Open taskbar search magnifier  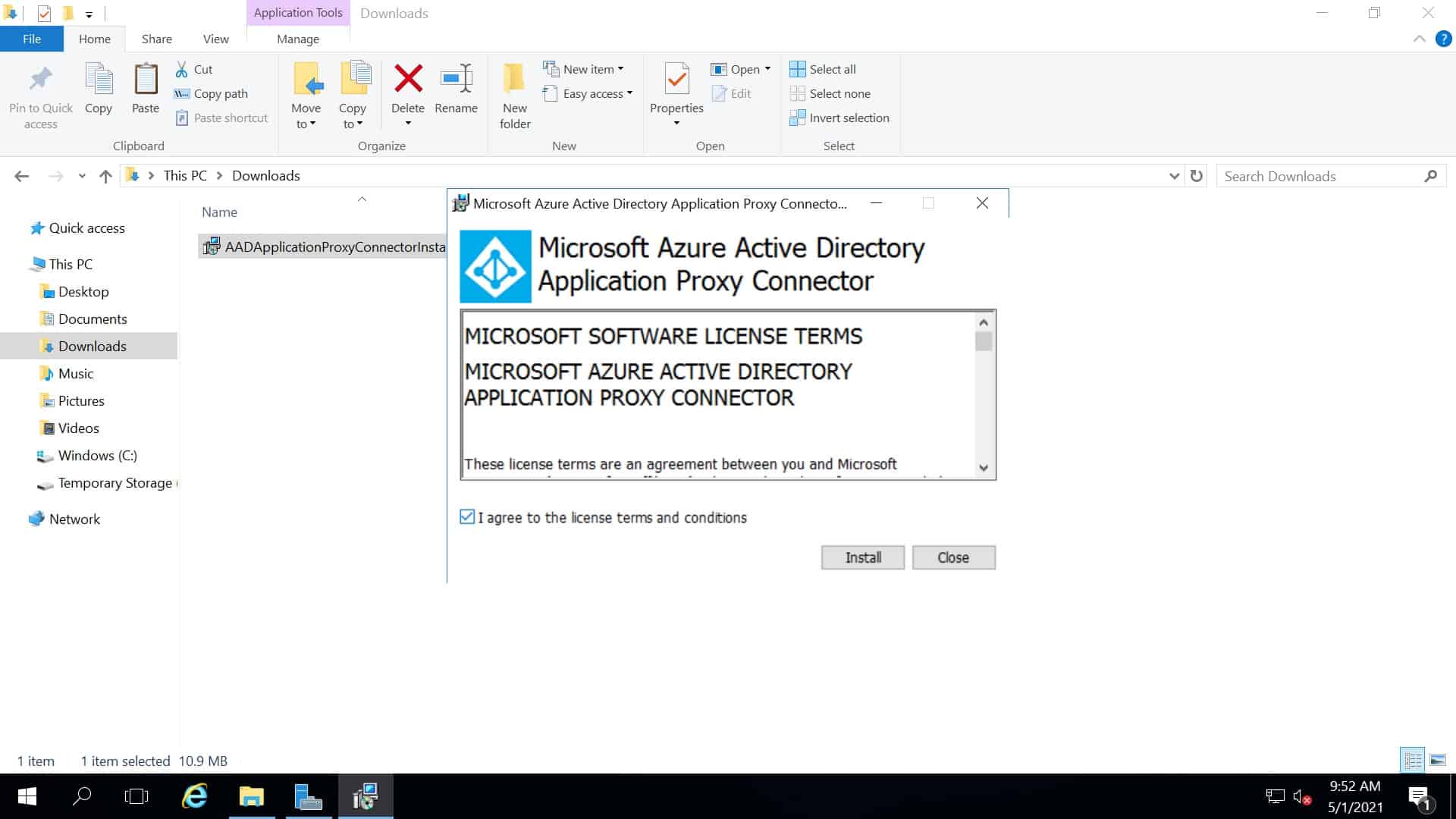coord(82,796)
